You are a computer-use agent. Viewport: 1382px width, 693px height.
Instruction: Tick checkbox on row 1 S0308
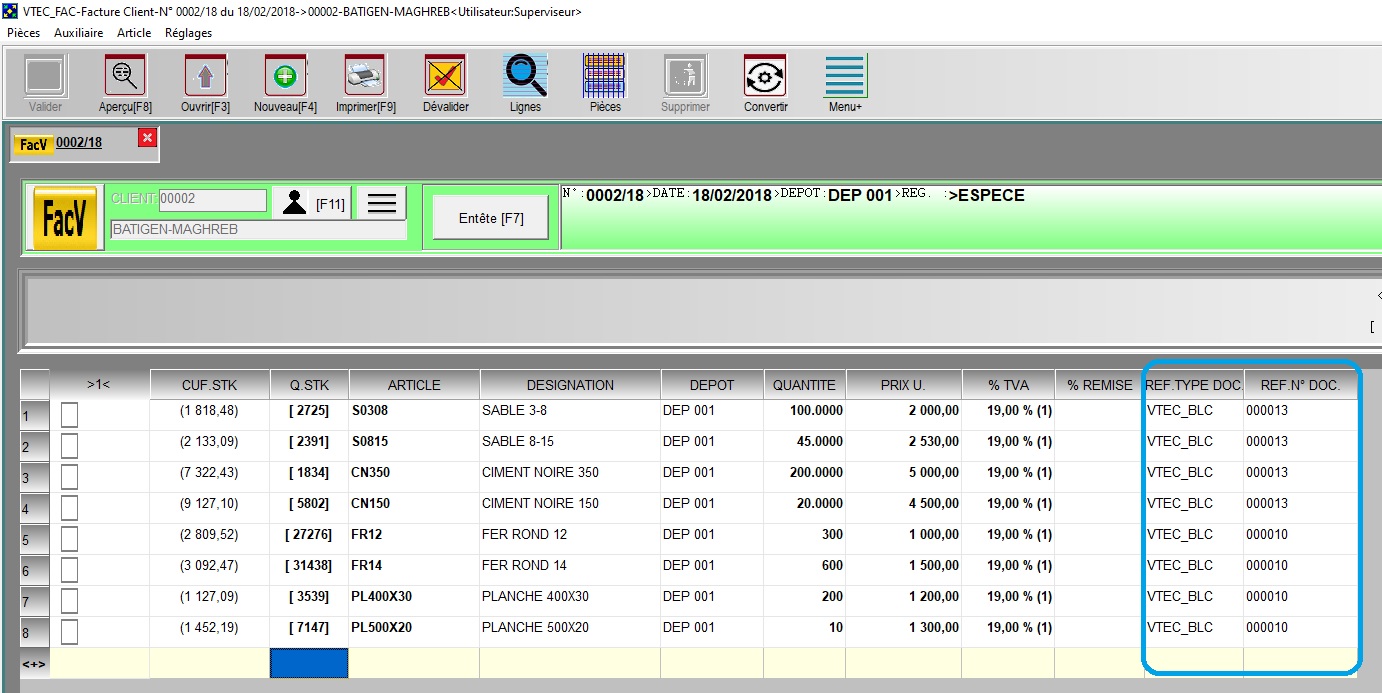coord(69,414)
